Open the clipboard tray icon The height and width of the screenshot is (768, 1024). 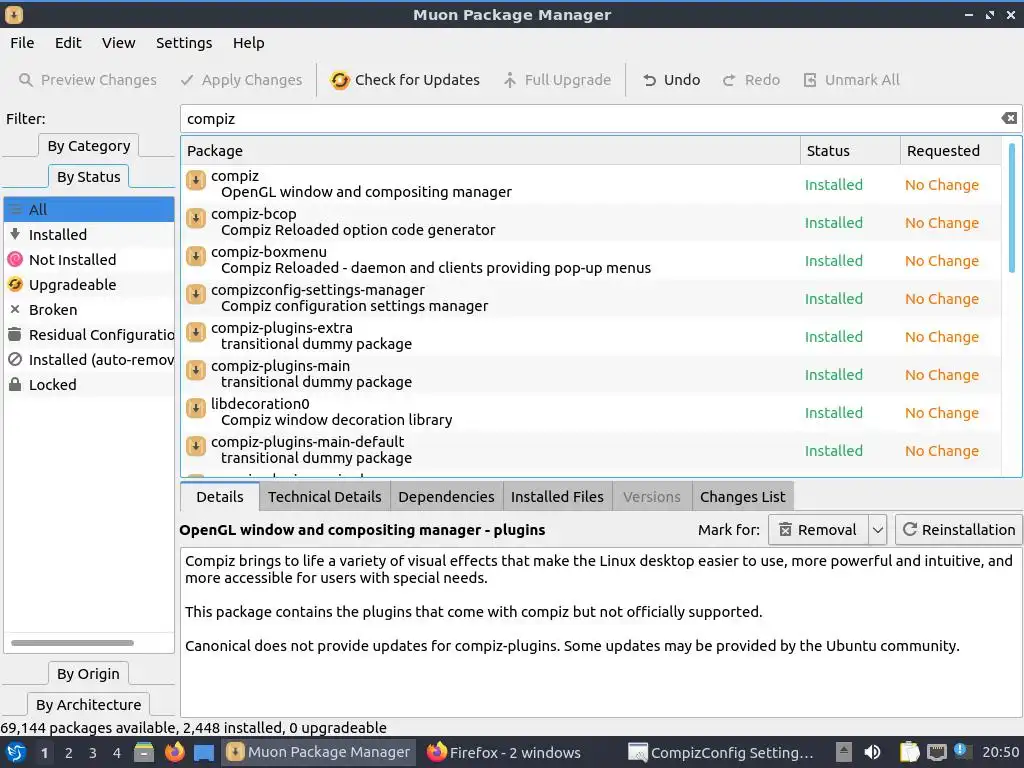(909, 752)
